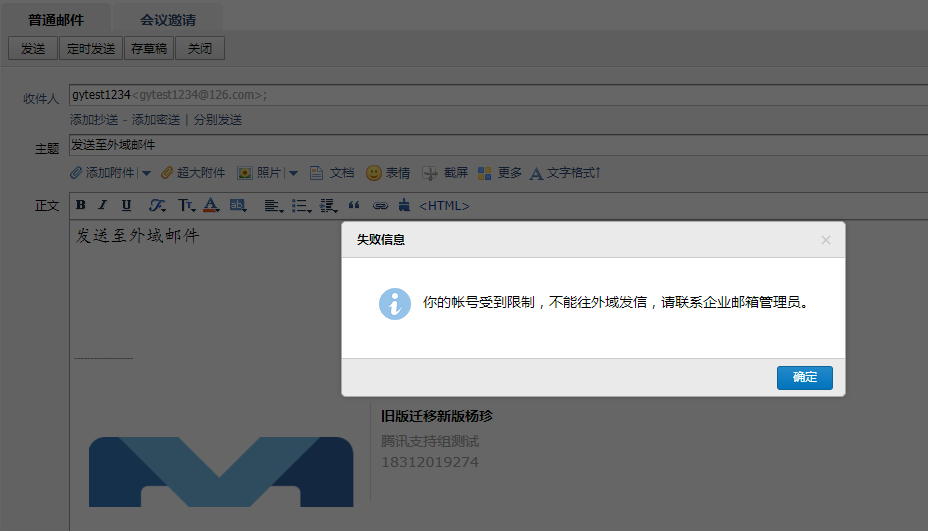The width and height of the screenshot is (928, 531).
Task: Toggle bold text formatting
Action: coord(81,206)
